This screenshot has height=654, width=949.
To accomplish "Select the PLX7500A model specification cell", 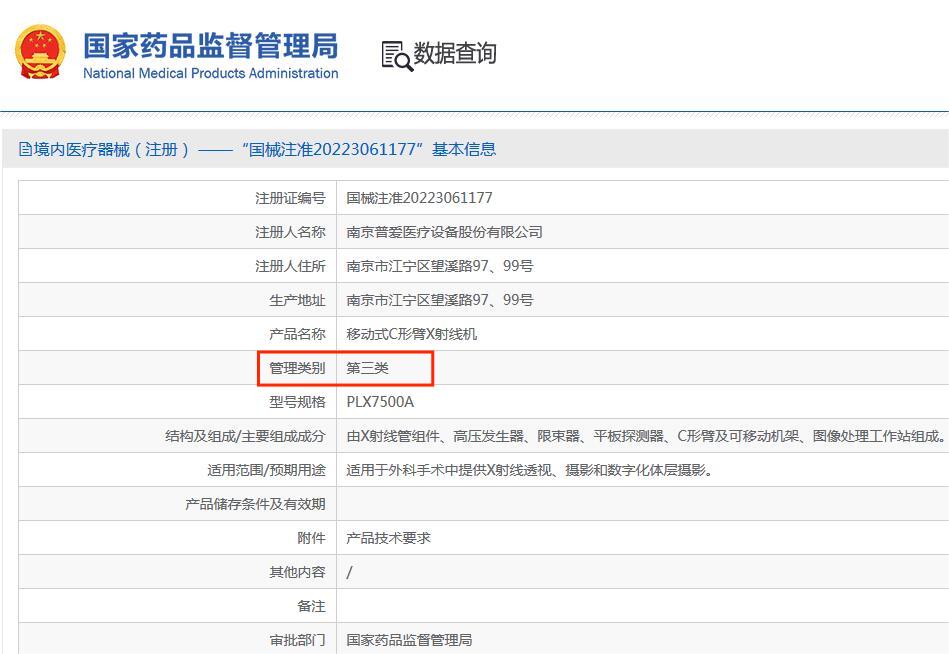I will [x=378, y=401].
